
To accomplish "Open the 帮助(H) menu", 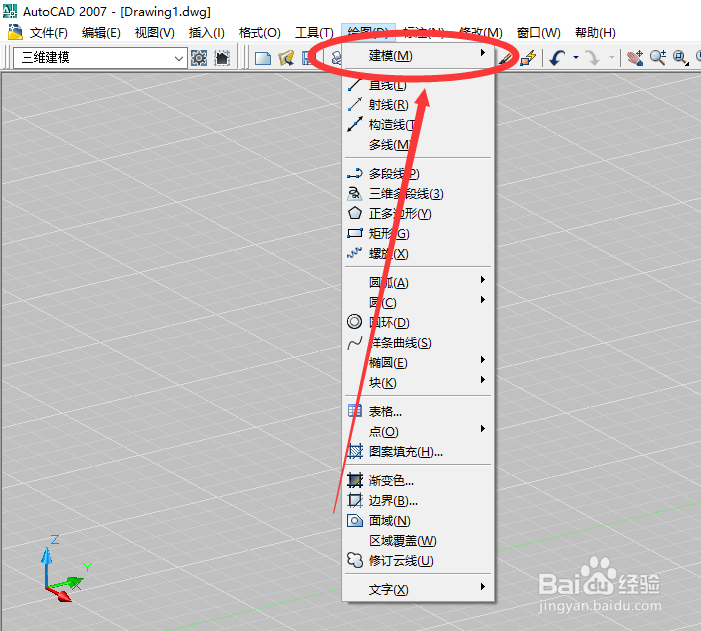I will [595, 33].
